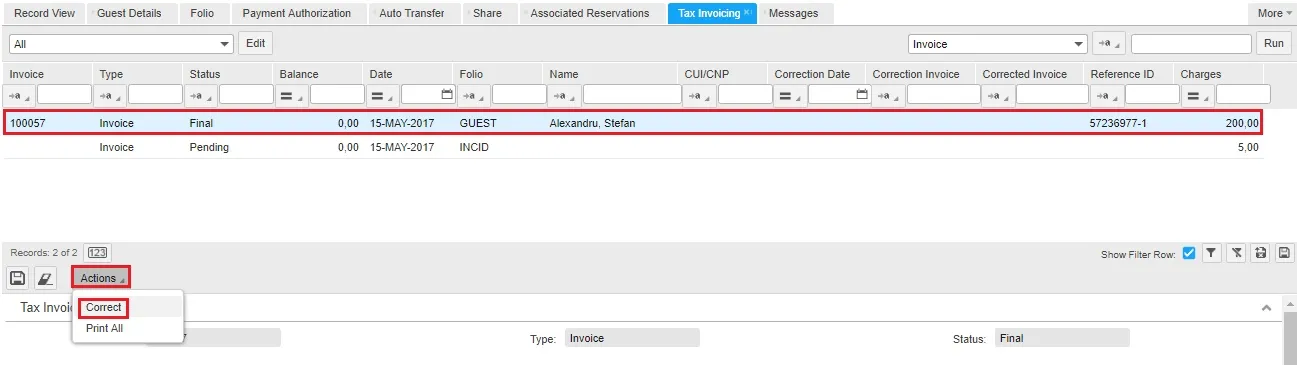Uncheck the Show Filter Row checkbox
1297x365 pixels.
[x=1188, y=253]
